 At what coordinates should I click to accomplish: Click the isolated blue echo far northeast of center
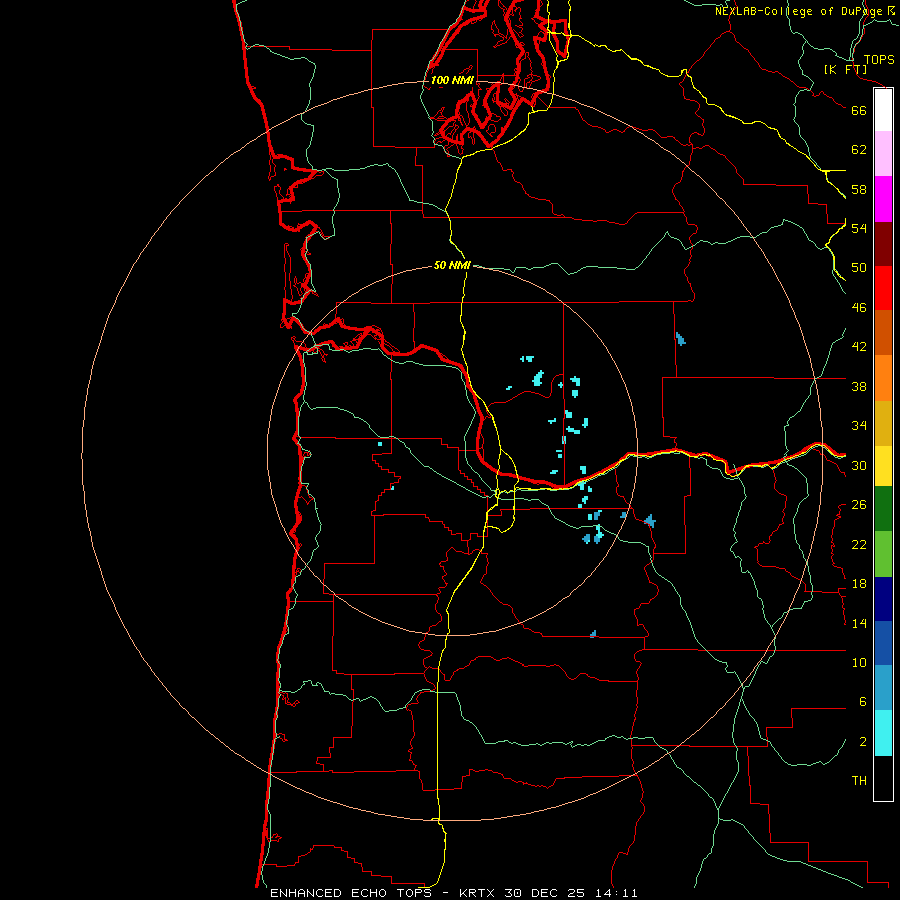[x=681, y=339]
